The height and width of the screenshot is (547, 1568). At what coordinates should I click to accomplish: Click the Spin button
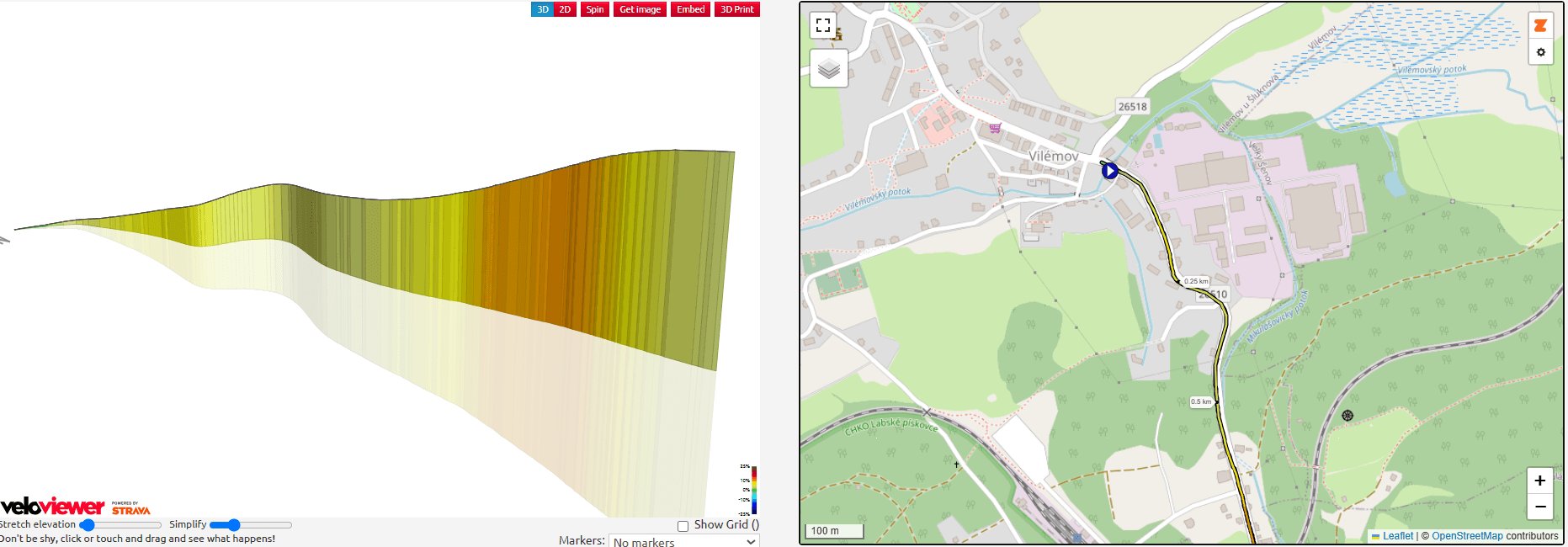click(x=595, y=9)
